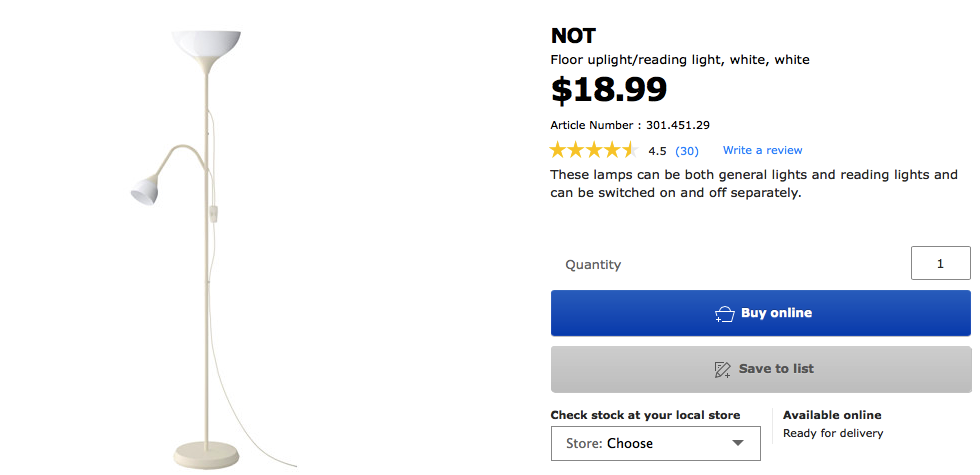This screenshot has height=475, width=980.
Task: Click the $18.99 price
Action: [x=609, y=90]
